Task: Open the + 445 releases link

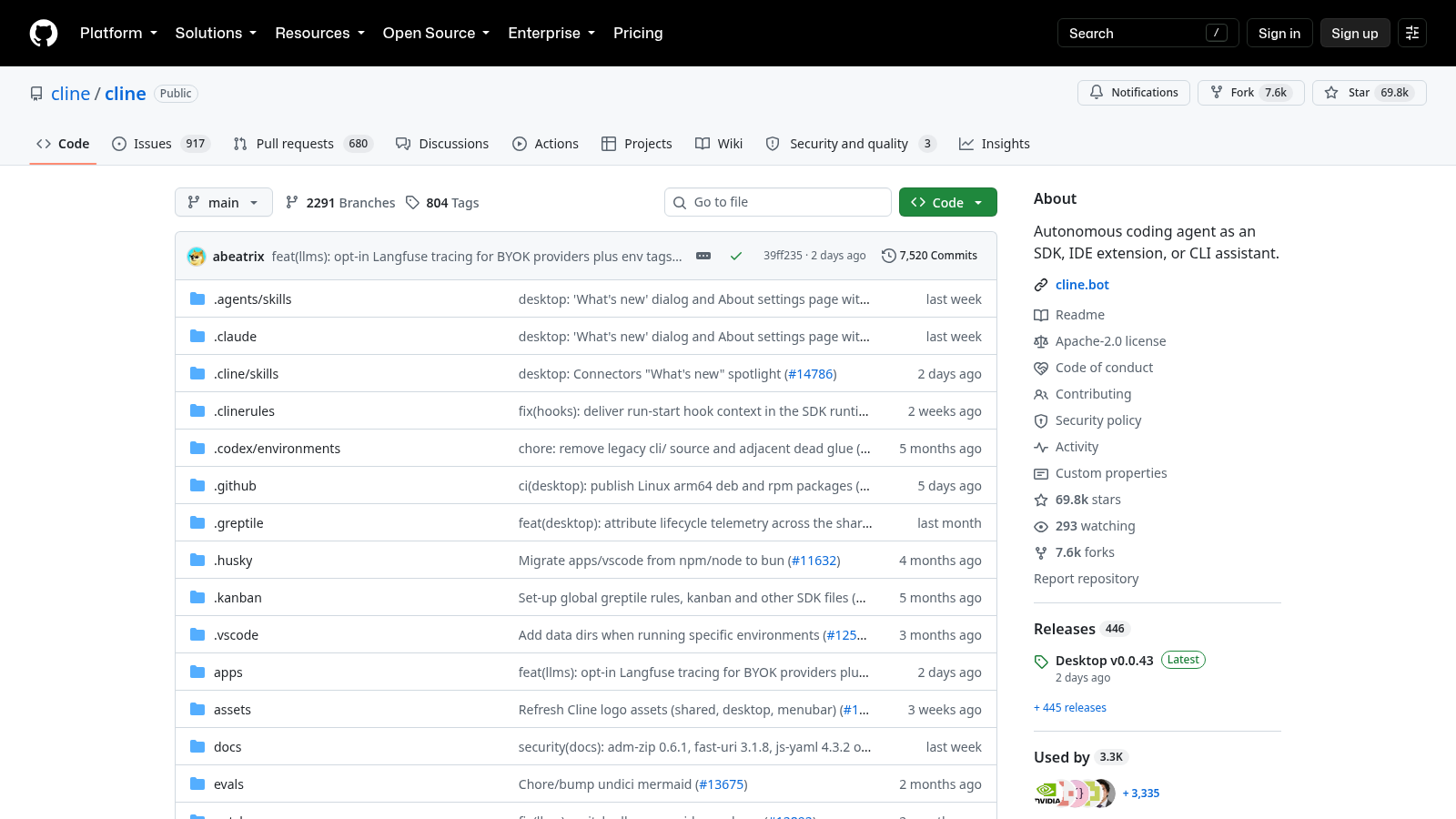Action: (x=1070, y=708)
